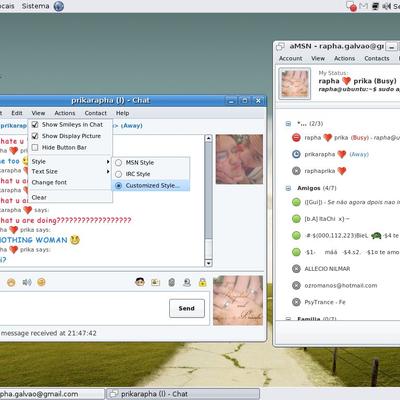Click the offline icon beside ozromanos@hotmail.com

point(296,285)
